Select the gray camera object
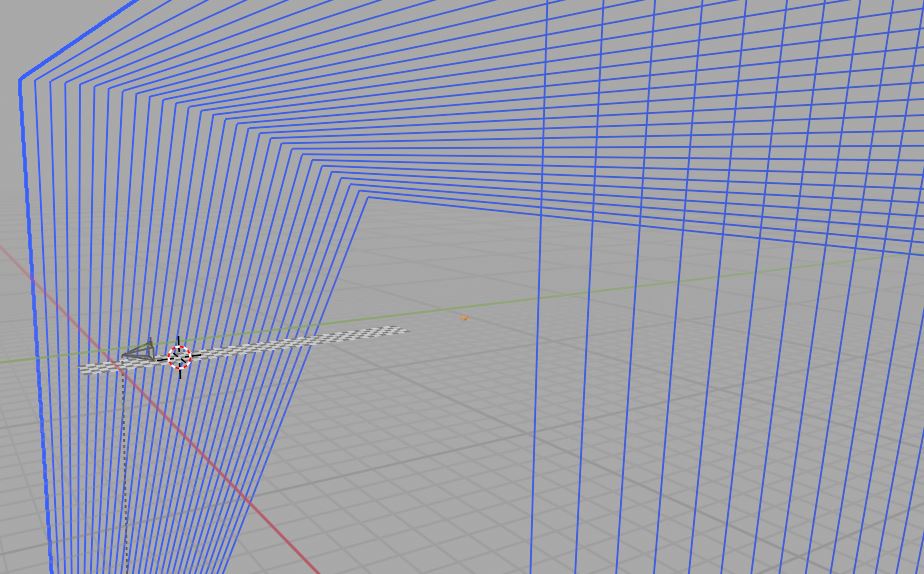This screenshot has width=924, height=574. point(139,350)
